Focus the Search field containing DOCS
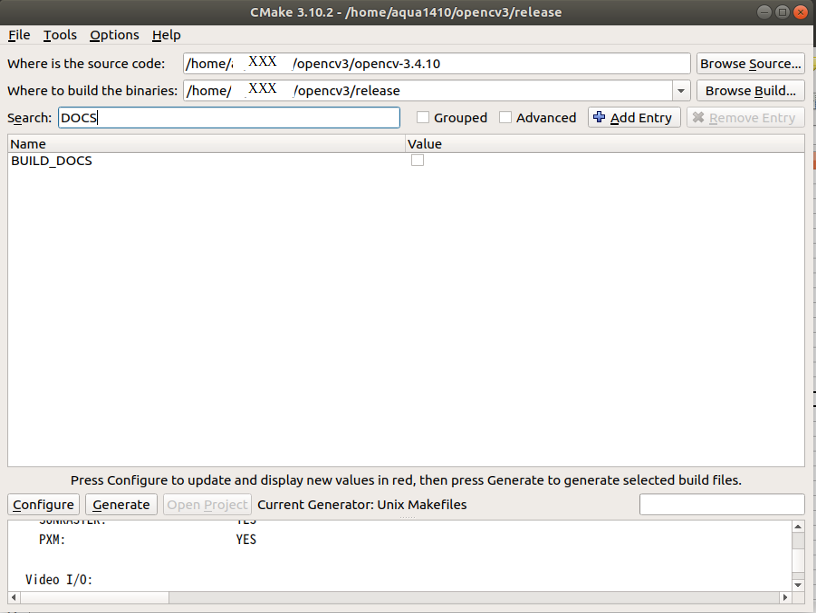816x613 pixels. (229, 118)
